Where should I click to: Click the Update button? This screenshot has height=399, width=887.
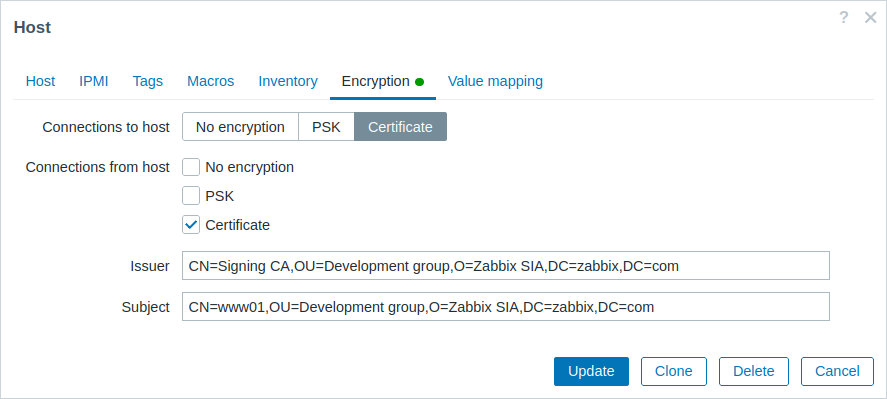pos(591,371)
